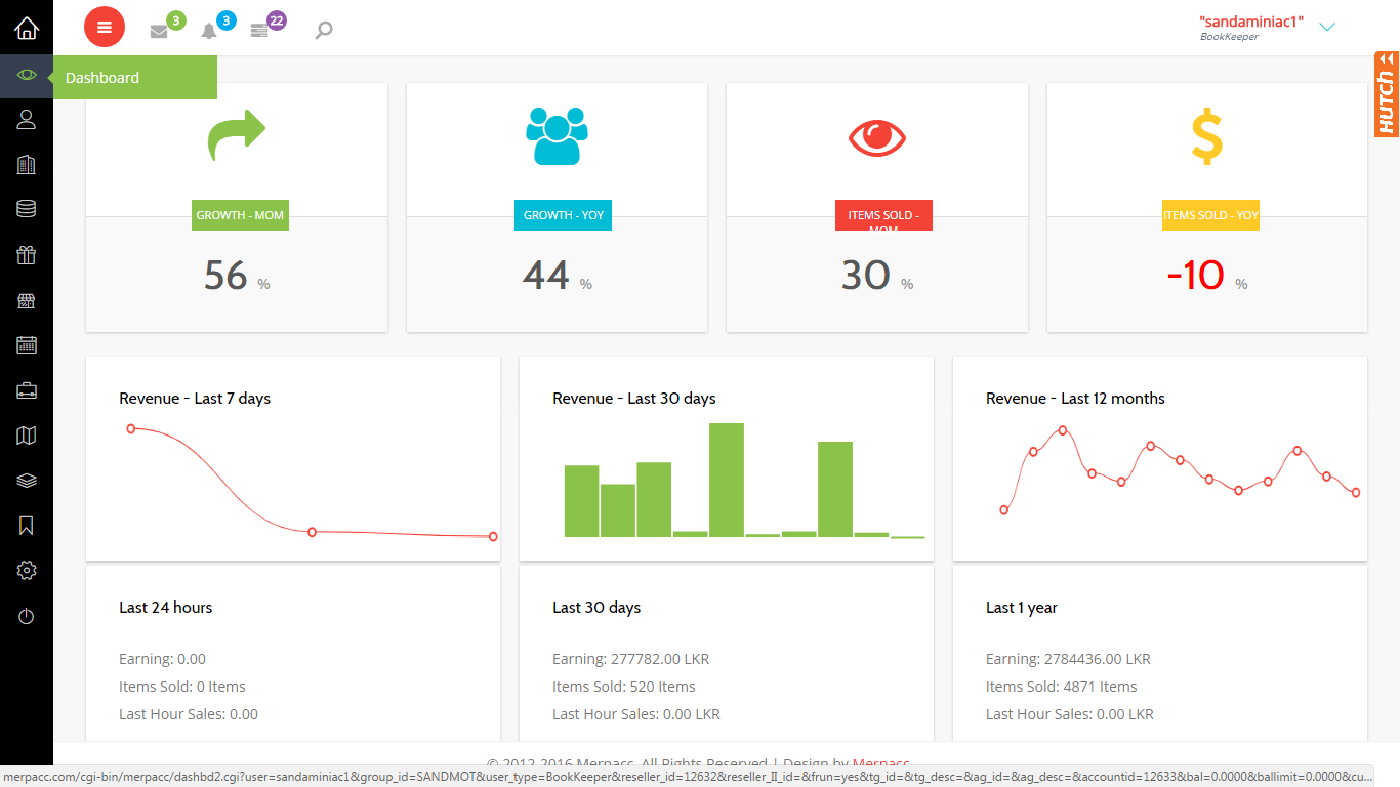Click the home icon in the sidebar
Image resolution: width=1400 pixels, height=787 pixels.
point(26,28)
